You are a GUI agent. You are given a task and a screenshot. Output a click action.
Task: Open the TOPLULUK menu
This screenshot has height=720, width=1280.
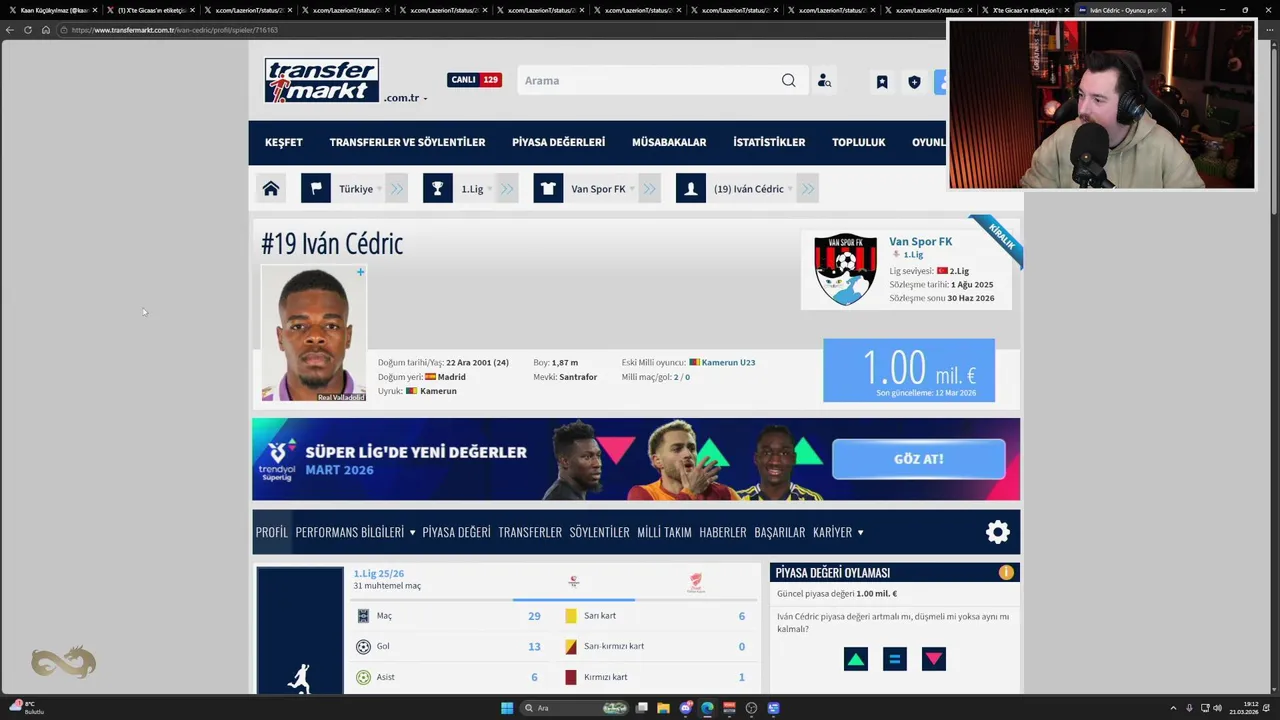coord(859,142)
